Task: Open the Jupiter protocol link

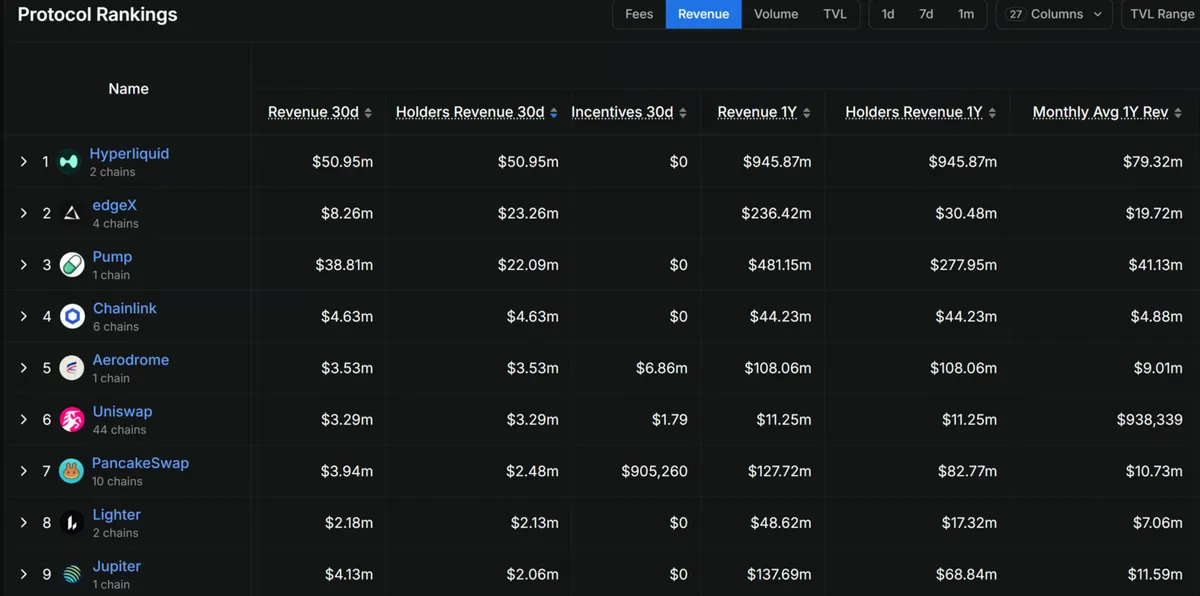Action: click(x=117, y=566)
